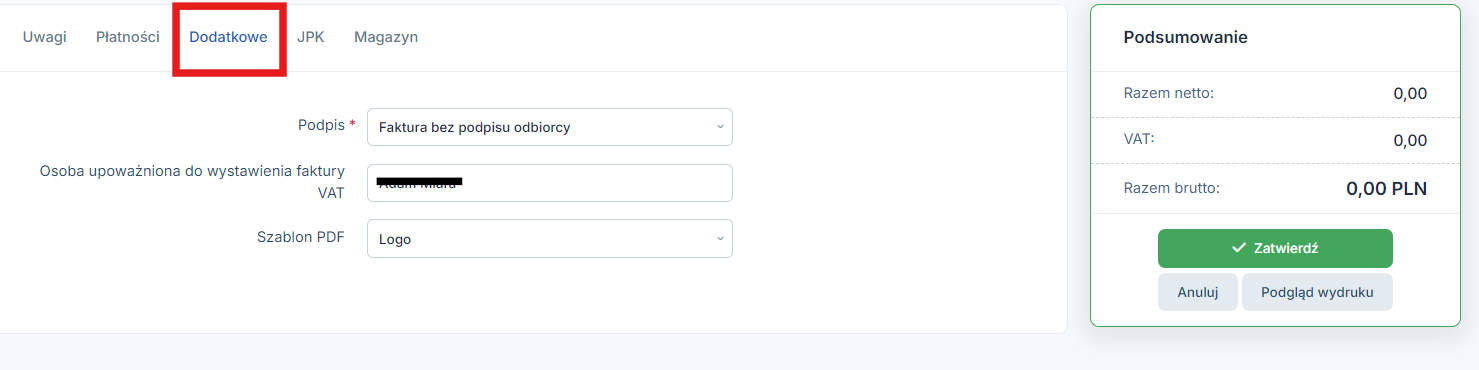Click the checkmark icon on Zatwierdź
The height and width of the screenshot is (370, 1479).
[1238, 248]
